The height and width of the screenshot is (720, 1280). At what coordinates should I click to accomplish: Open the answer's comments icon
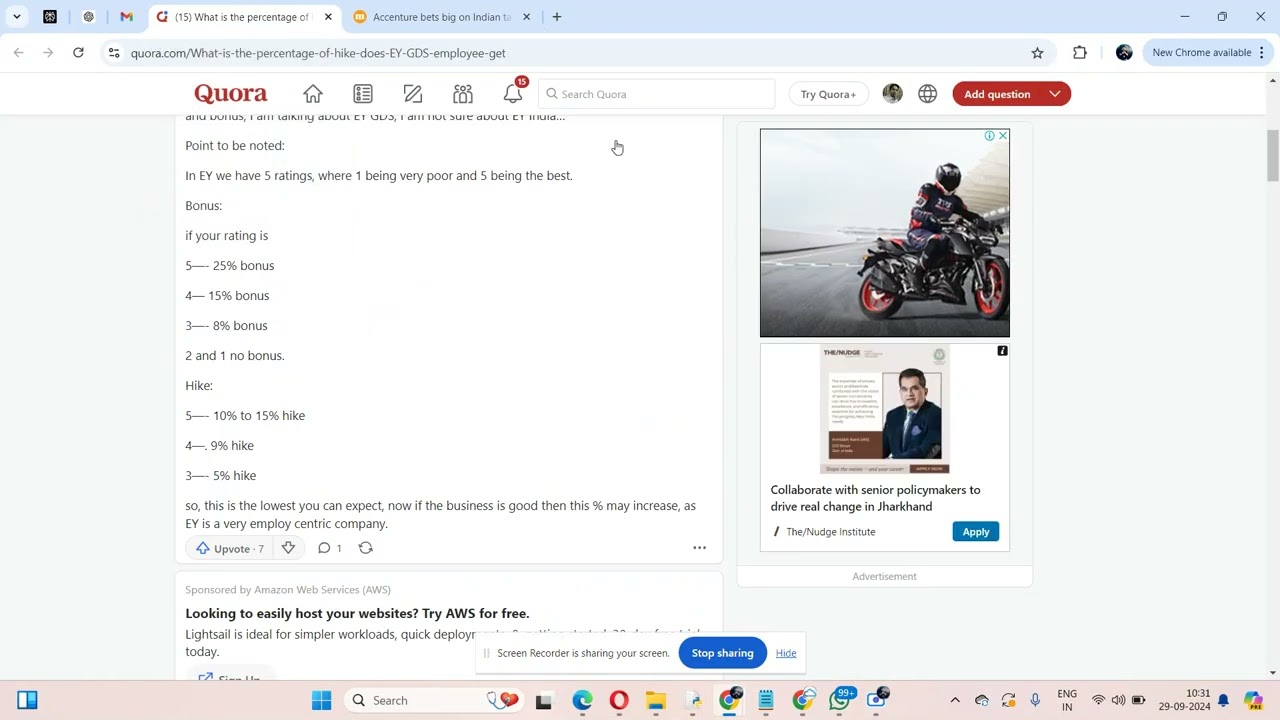pyautogui.click(x=324, y=548)
